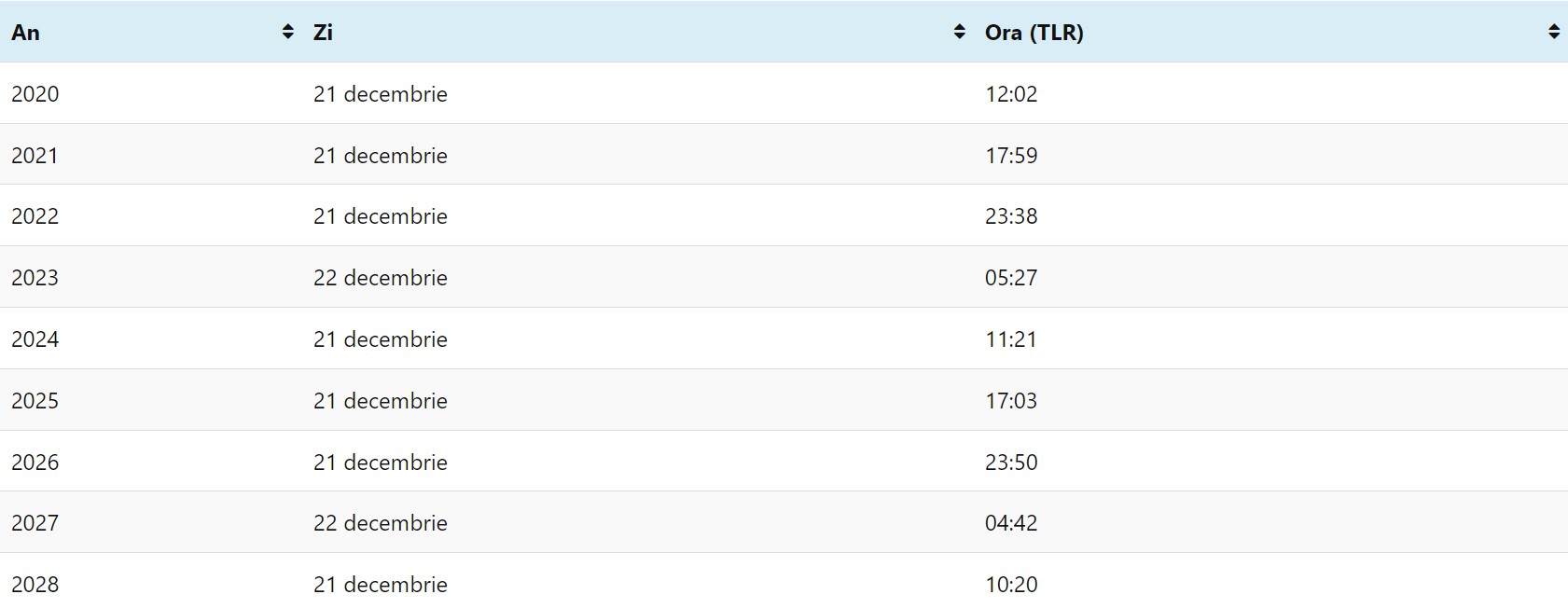Click the time 17:59 cell

click(x=1011, y=156)
